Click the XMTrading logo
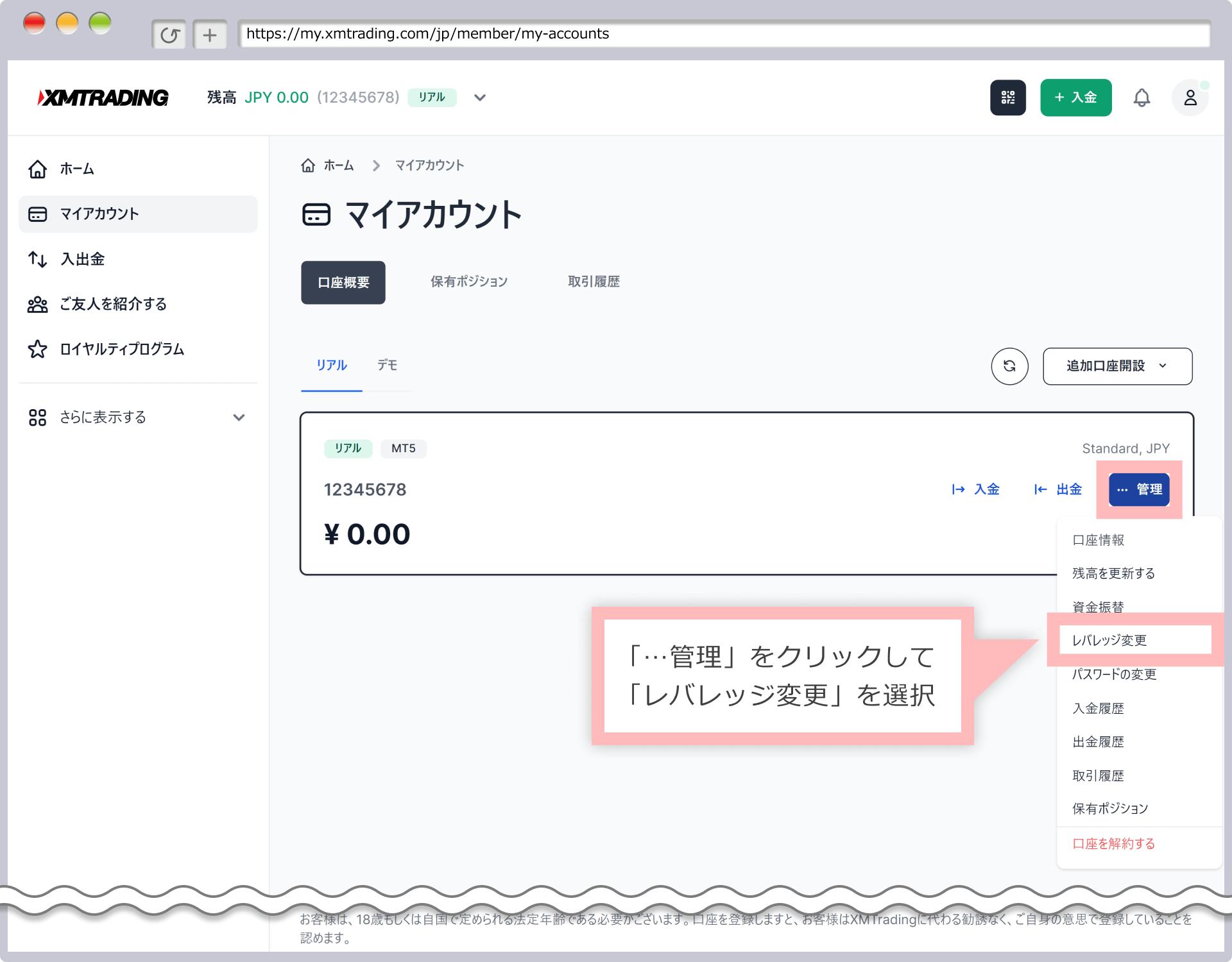 coord(103,97)
